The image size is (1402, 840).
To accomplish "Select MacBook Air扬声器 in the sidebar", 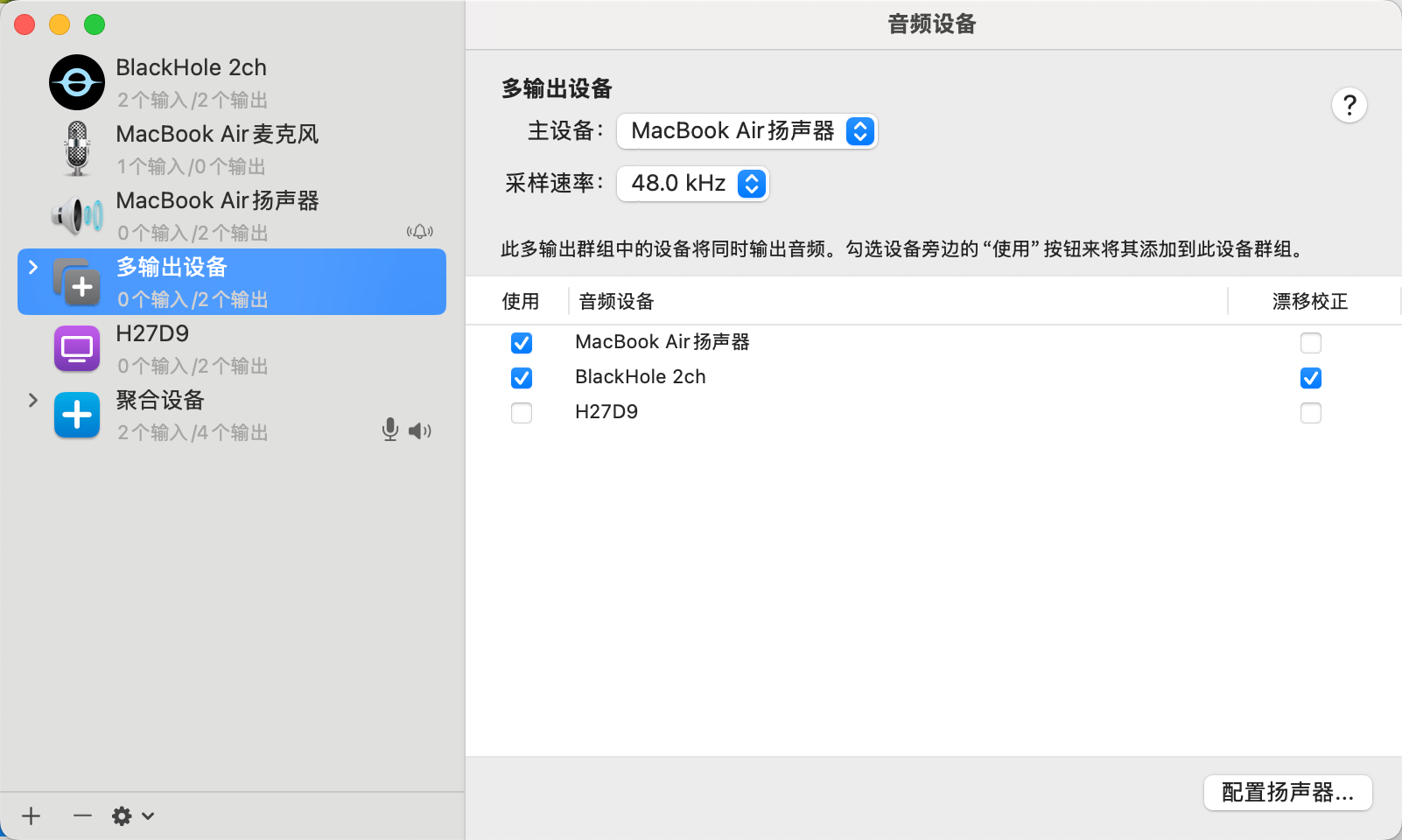I will (x=232, y=215).
